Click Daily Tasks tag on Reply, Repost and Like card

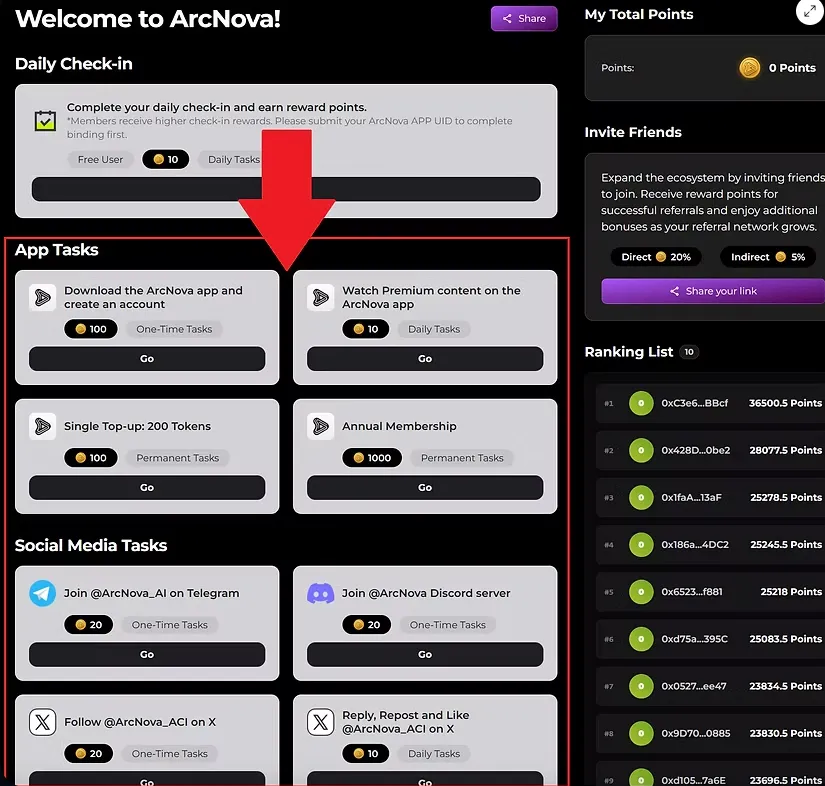tap(434, 754)
